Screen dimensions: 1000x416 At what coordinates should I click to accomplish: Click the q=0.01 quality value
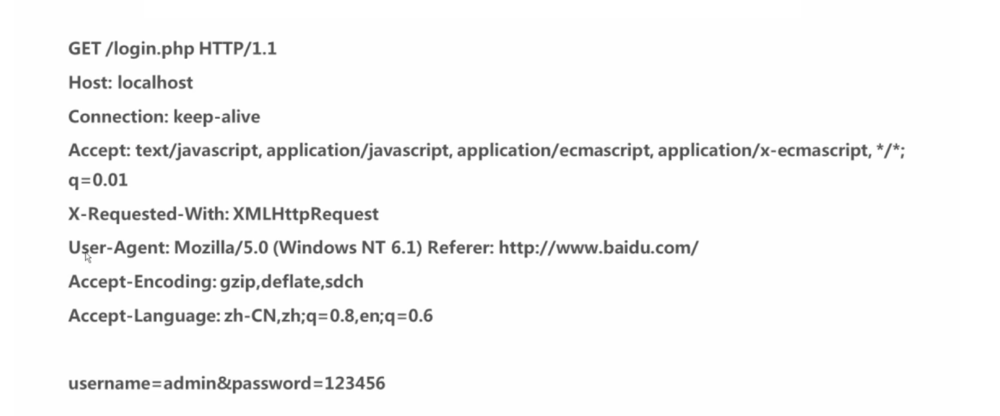(x=98, y=182)
